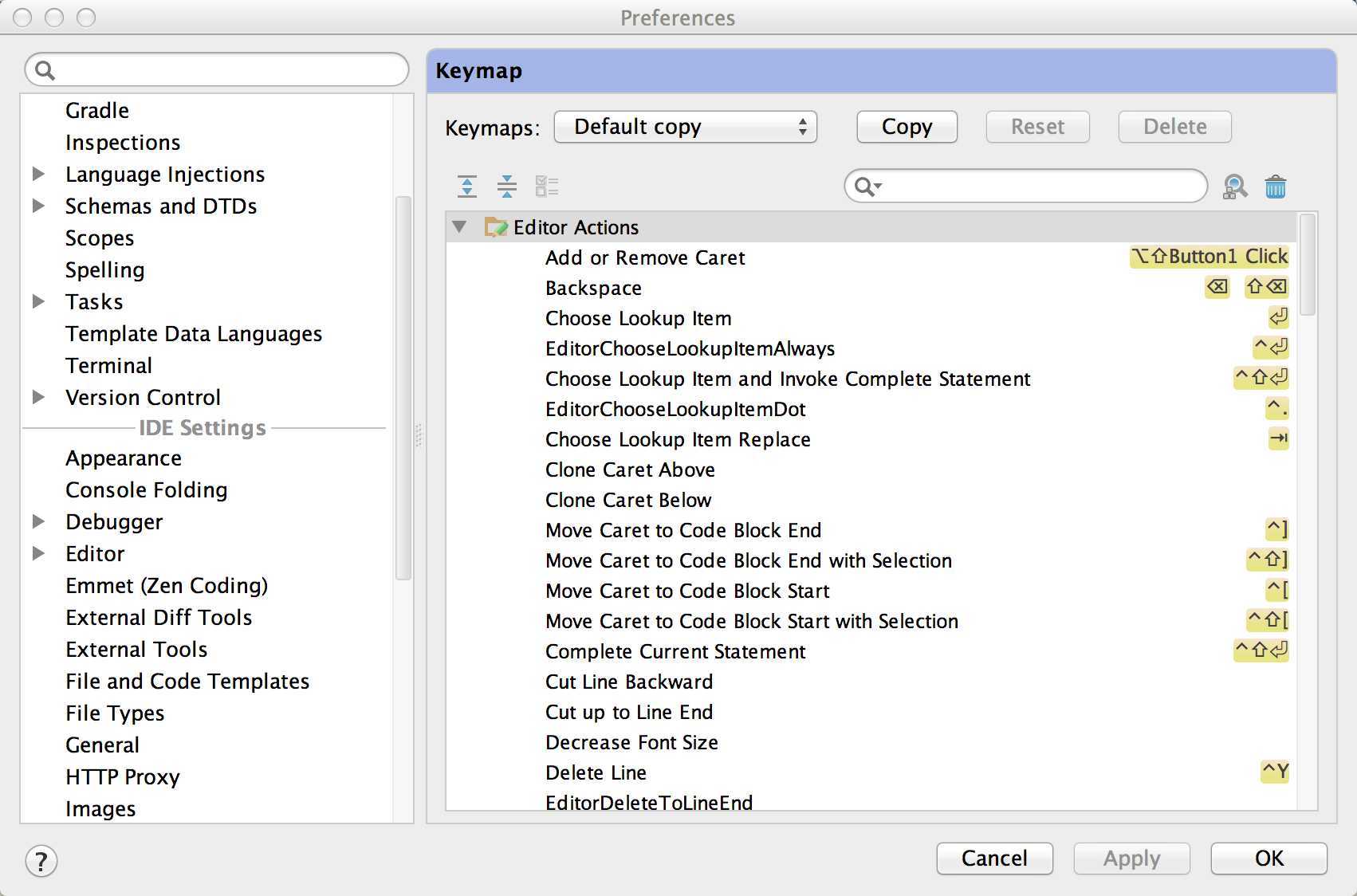Select File Types setting

(115, 713)
